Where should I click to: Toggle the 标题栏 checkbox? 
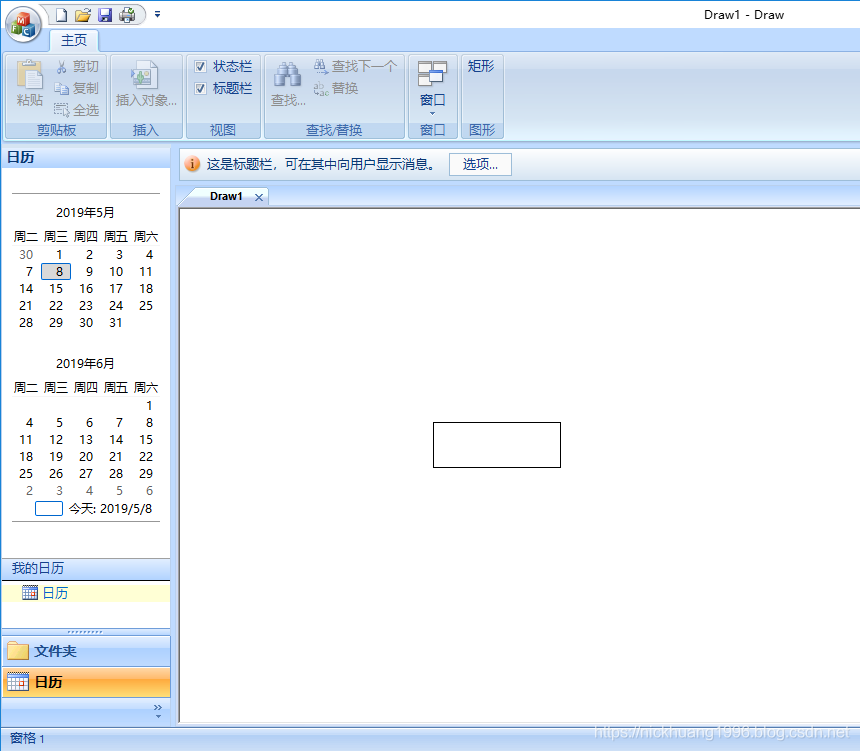200,88
